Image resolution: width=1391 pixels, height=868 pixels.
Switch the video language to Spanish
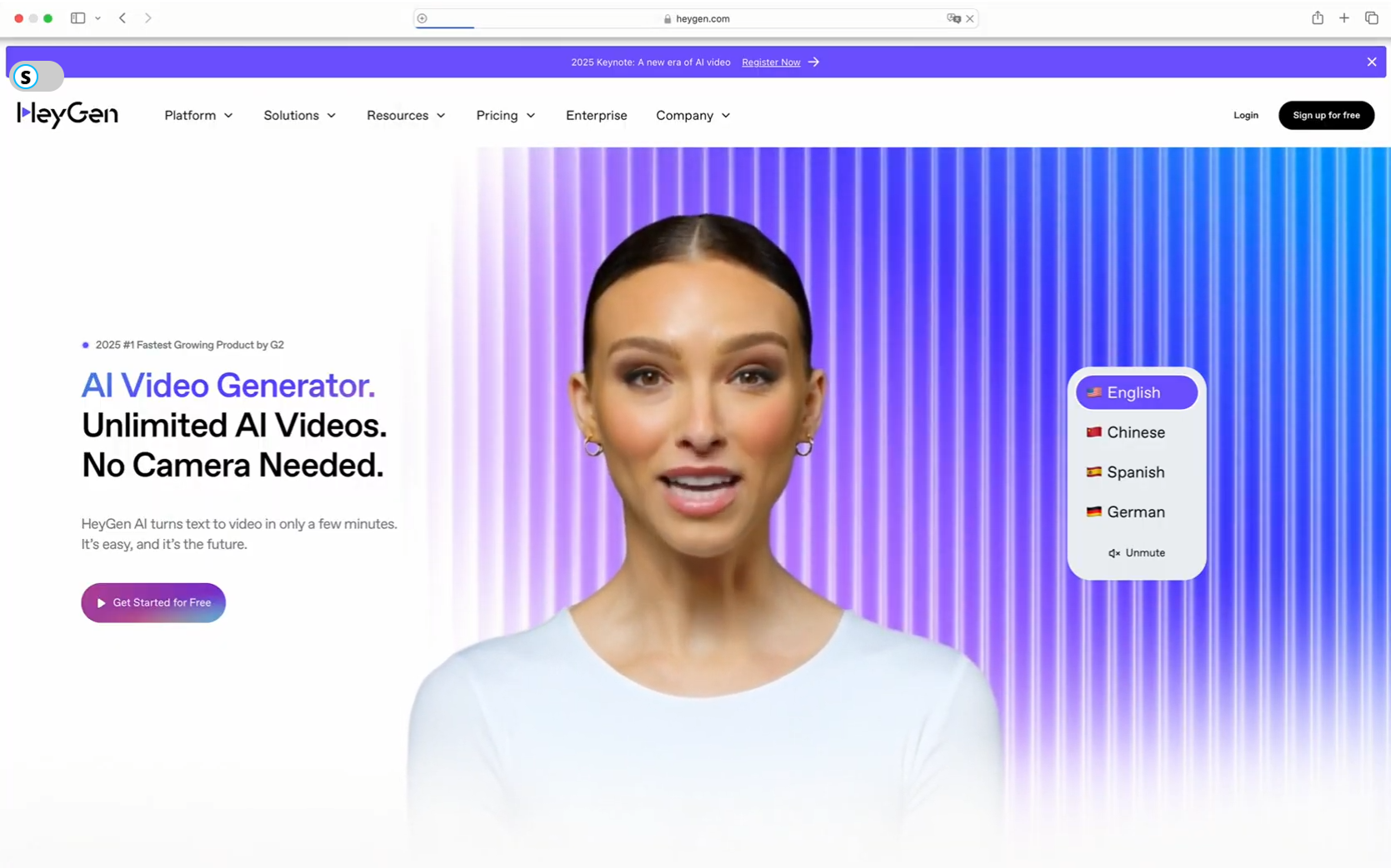coord(1136,472)
